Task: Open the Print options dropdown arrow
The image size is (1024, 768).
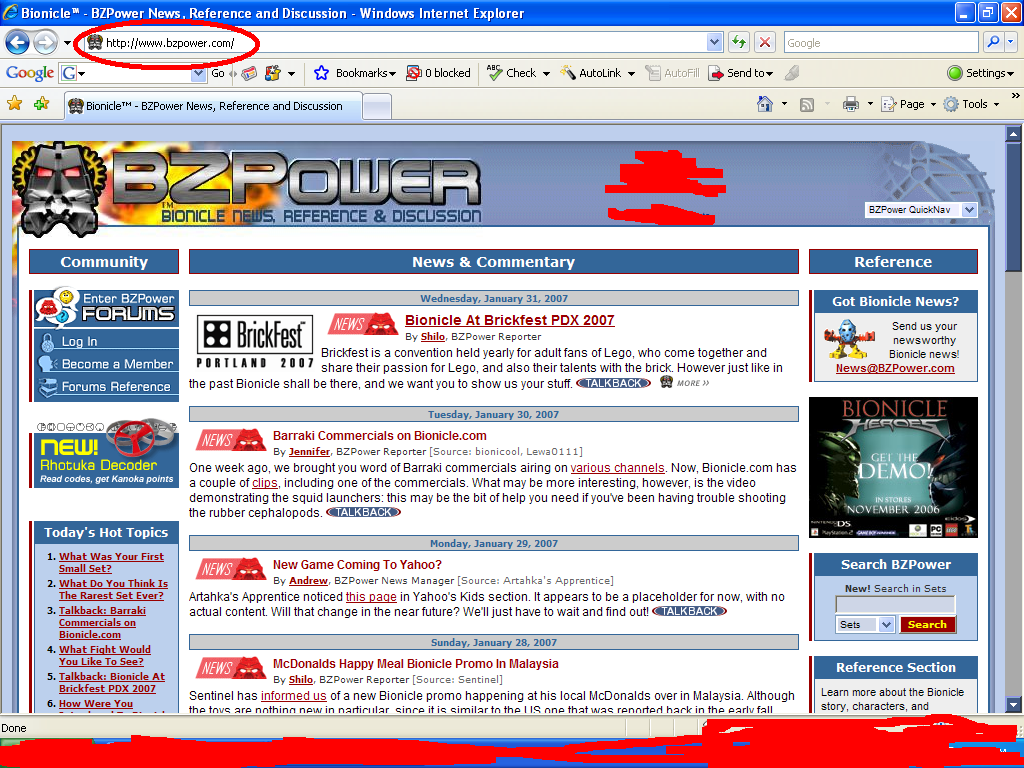Action: 870,104
